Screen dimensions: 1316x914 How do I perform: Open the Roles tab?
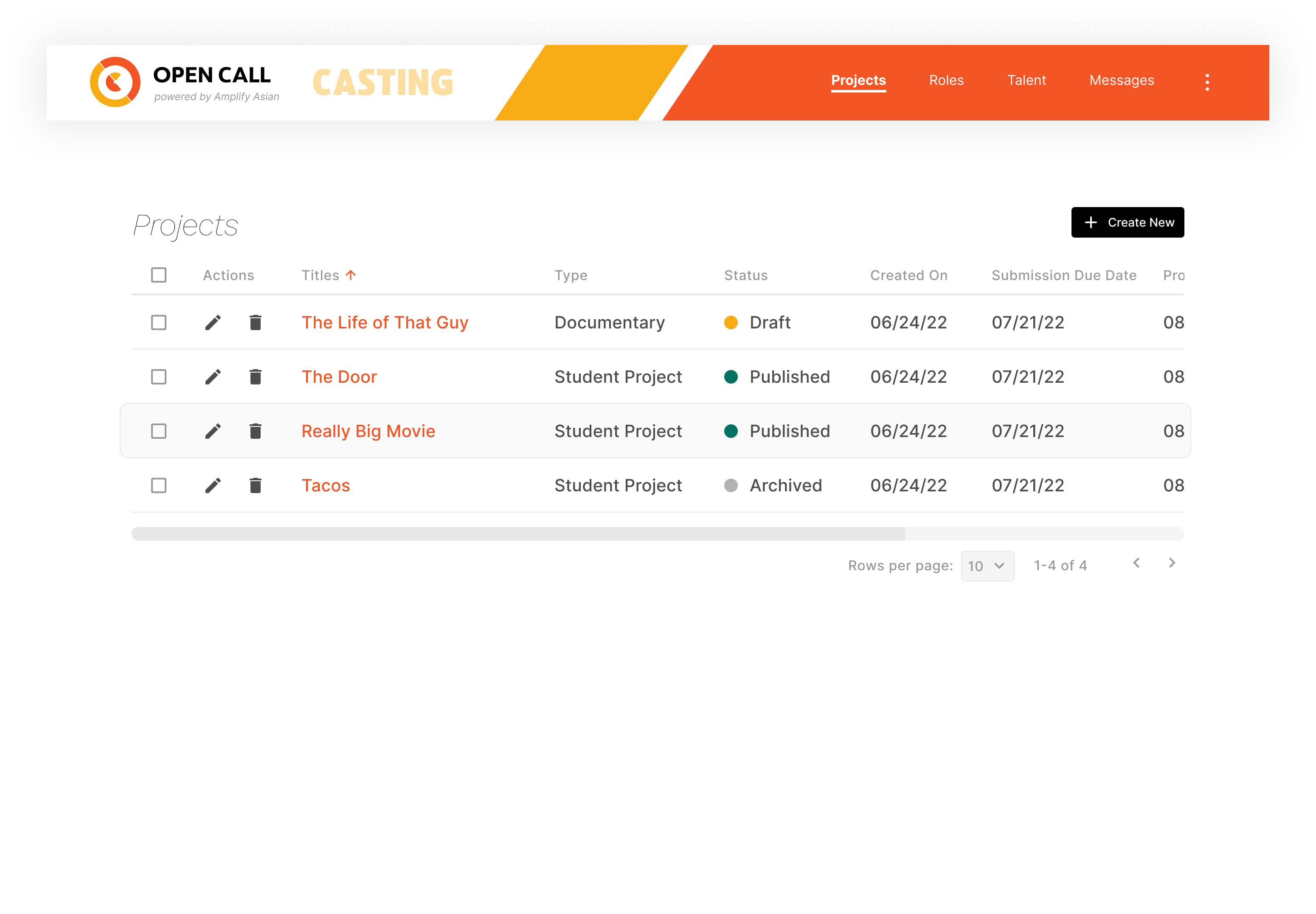click(946, 80)
